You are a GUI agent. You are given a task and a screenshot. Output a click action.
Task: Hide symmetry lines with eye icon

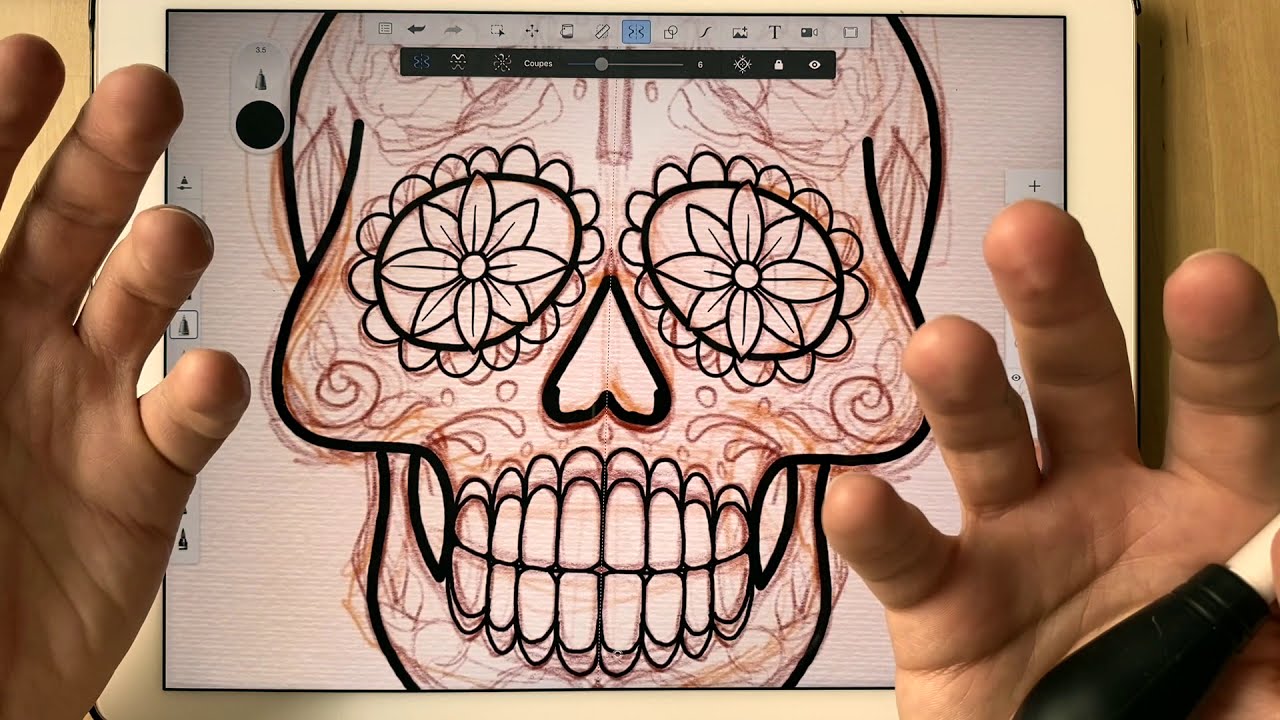(815, 64)
